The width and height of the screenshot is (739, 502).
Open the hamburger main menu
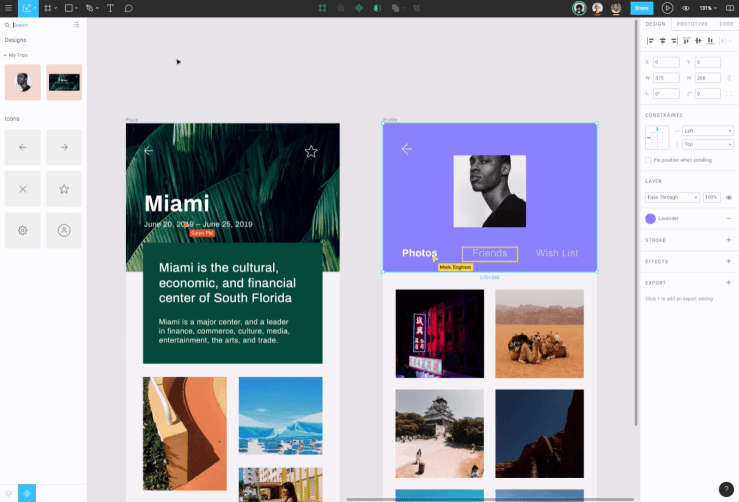click(8, 8)
